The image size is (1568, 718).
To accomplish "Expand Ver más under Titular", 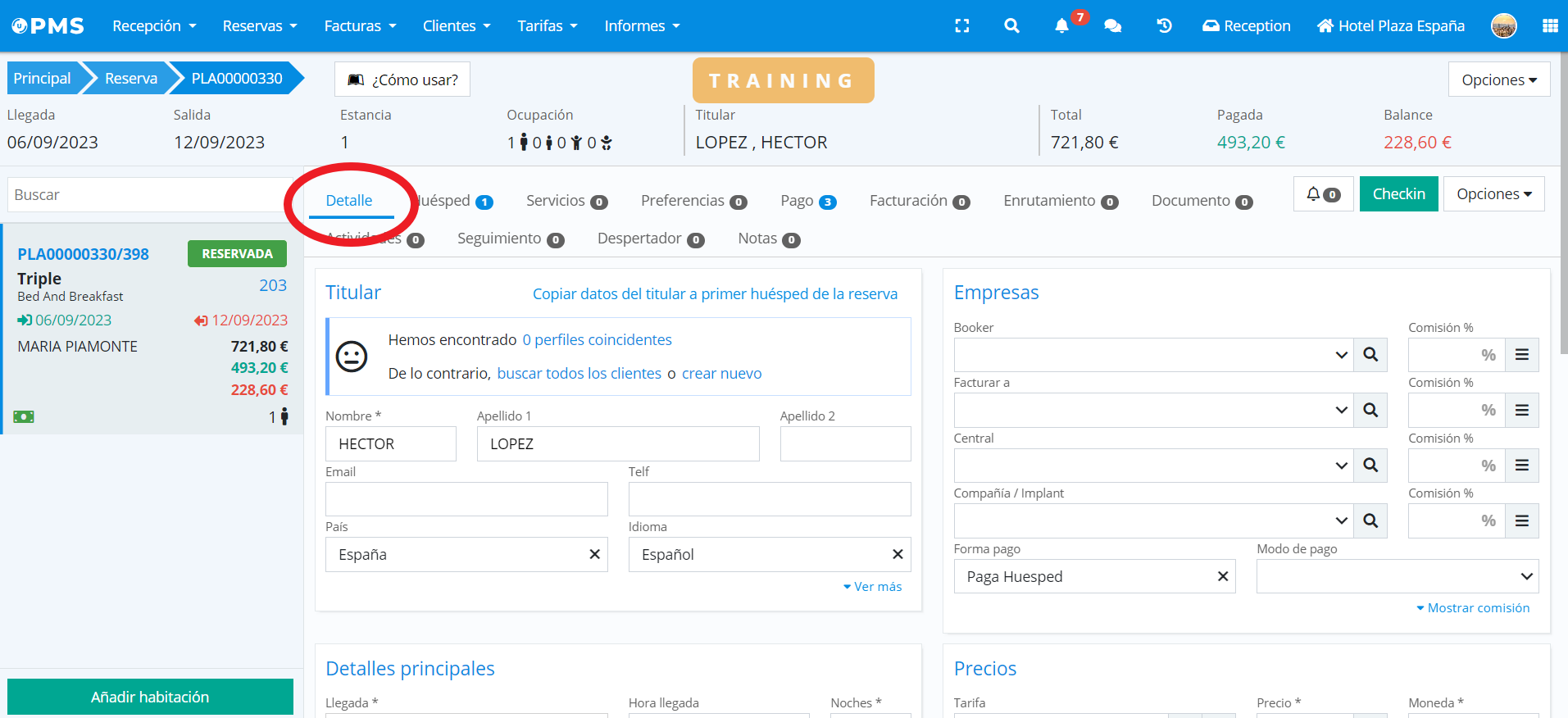I will [x=873, y=587].
